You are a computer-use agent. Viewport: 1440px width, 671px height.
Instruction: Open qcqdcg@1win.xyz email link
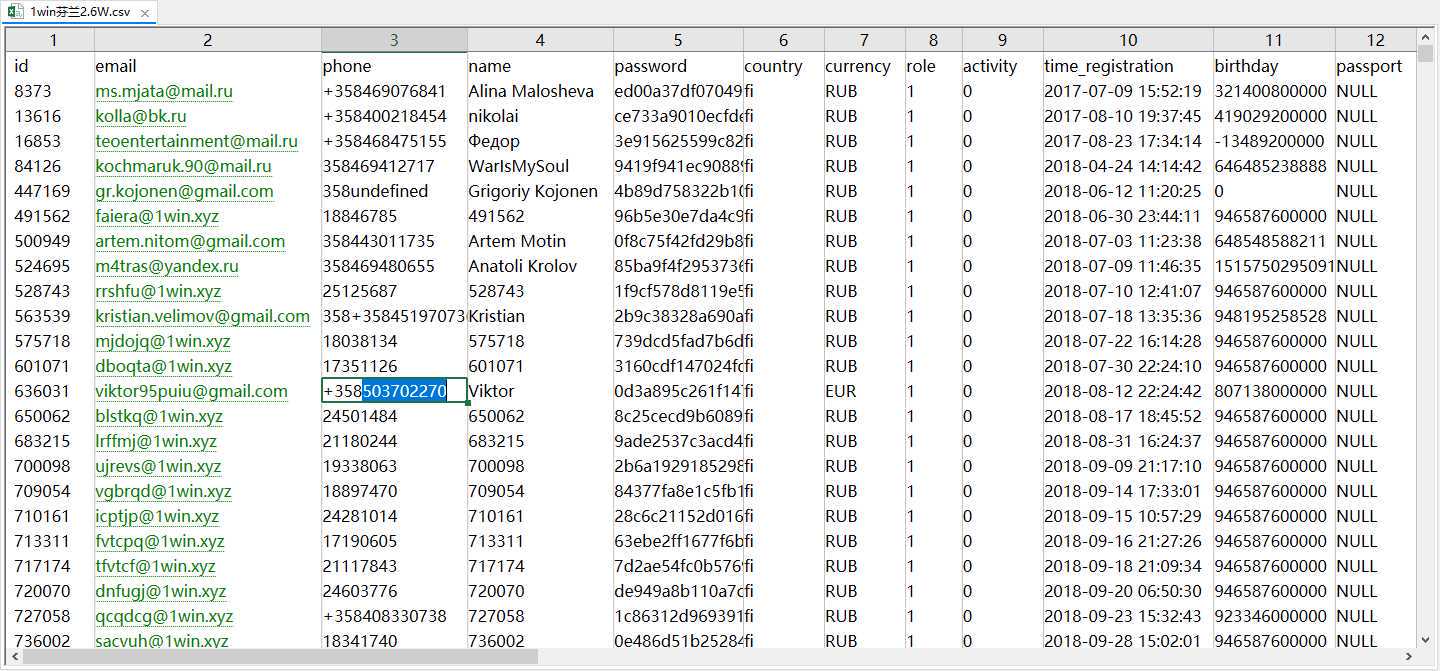pyautogui.click(x=164, y=616)
